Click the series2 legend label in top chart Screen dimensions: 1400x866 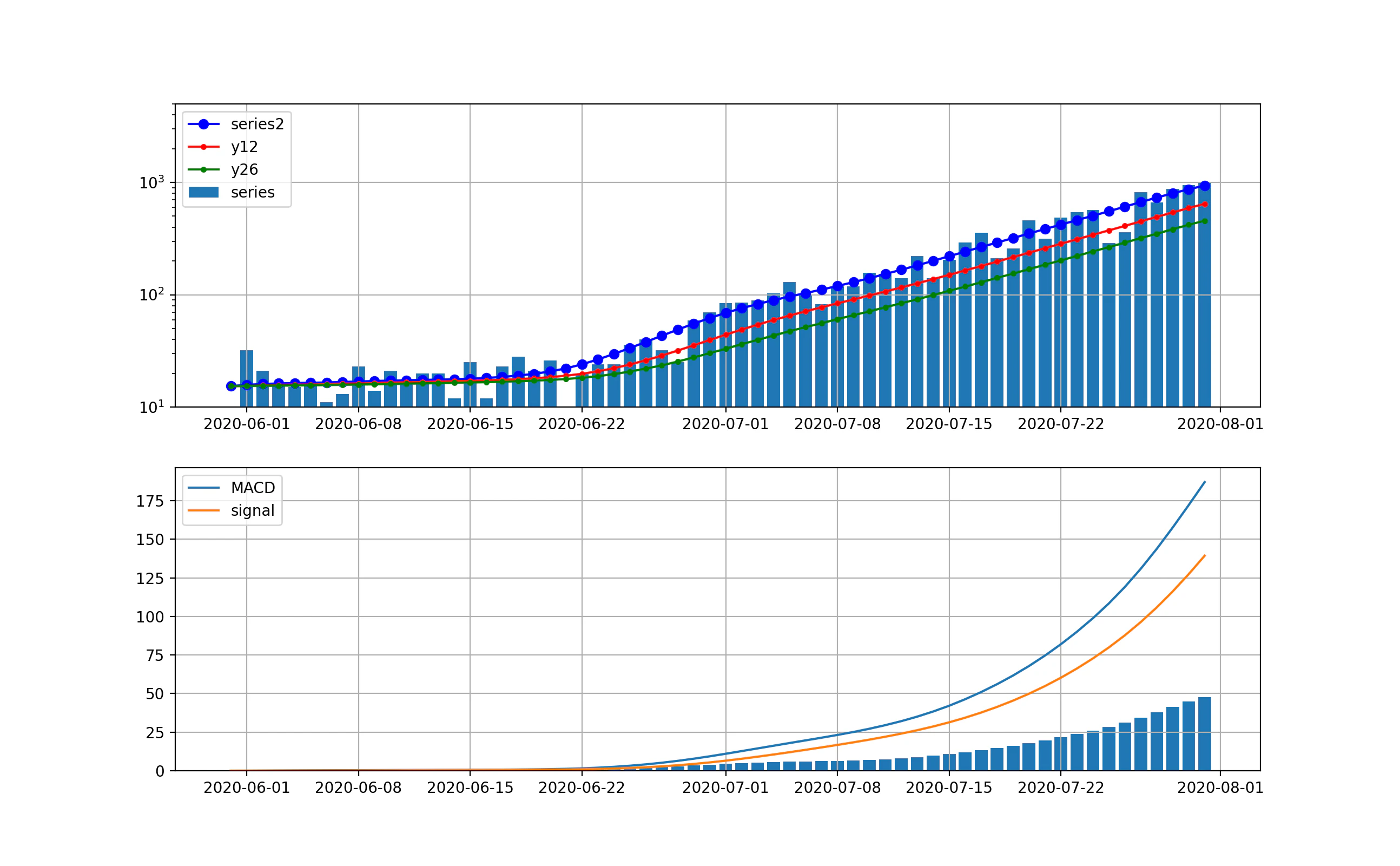(257, 124)
